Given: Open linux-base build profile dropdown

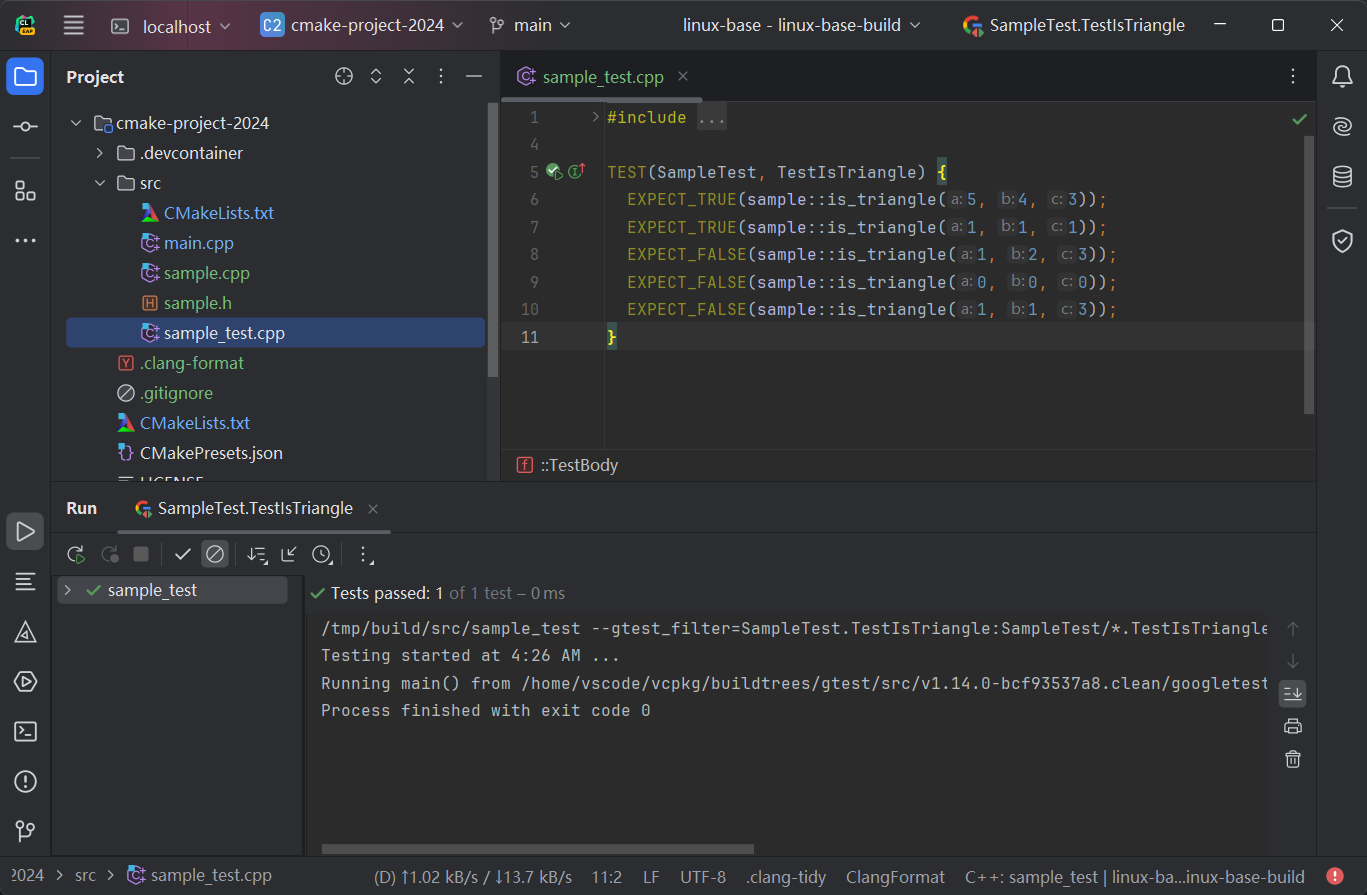Looking at the screenshot, I should pyautogui.click(x=802, y=25).
